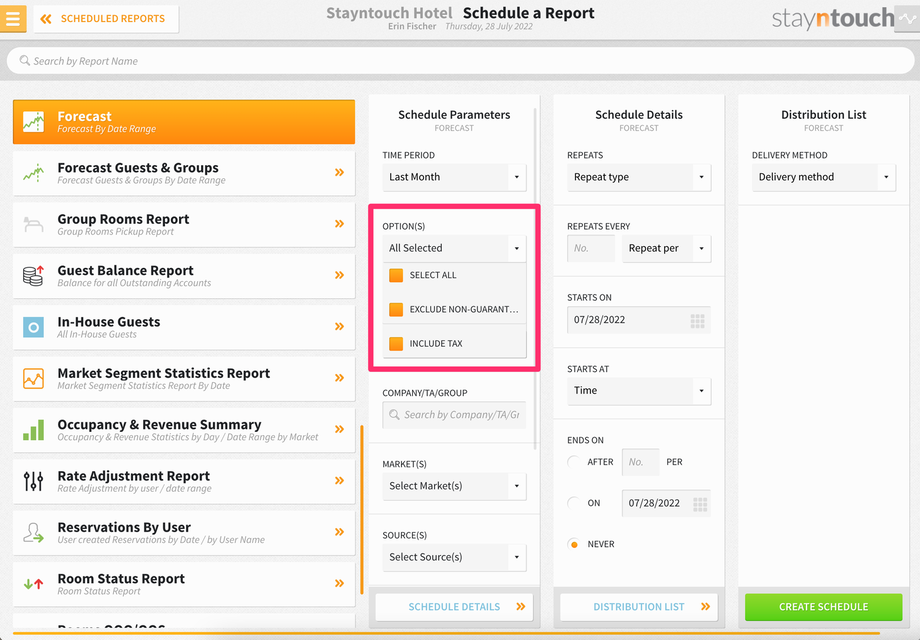920x640 pixels.
Task: Click the Starts On date field 07/28/2022
Action: 639,320
